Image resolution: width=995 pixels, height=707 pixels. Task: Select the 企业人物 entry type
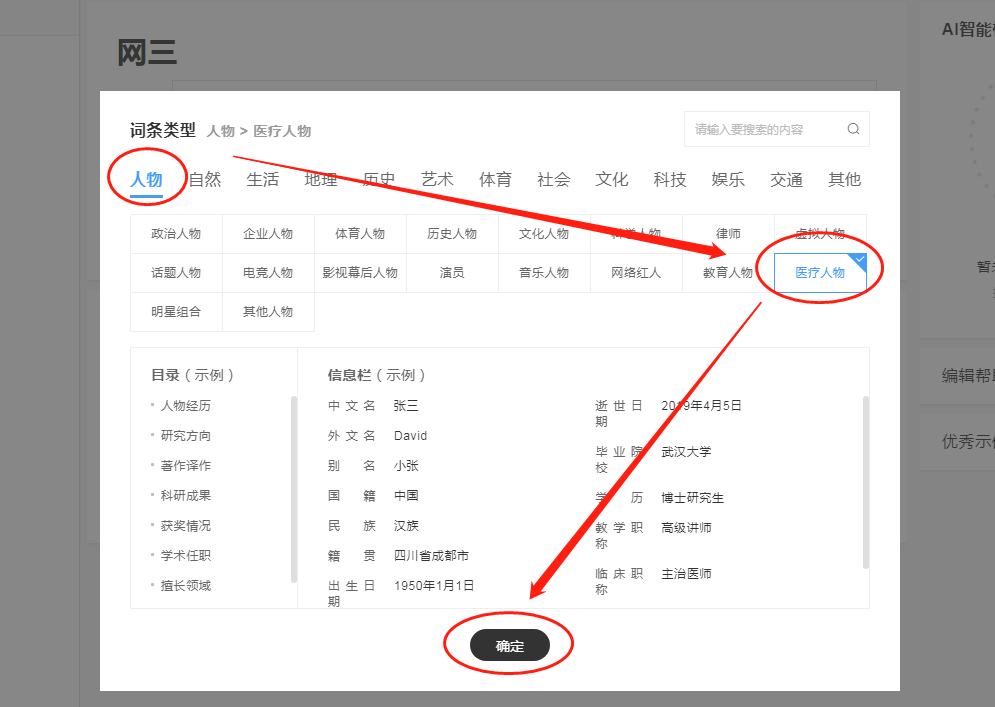[268, 234]
